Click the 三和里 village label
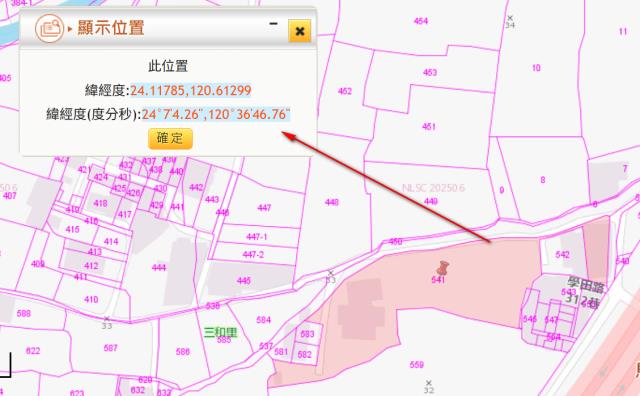The width and height of the screenshot is (640, 396). [220, 332]
